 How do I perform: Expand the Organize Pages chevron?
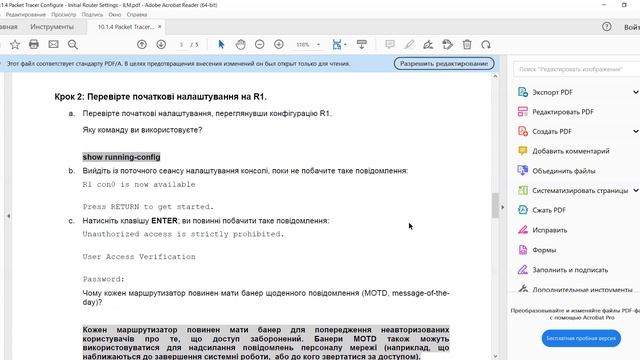635,191
